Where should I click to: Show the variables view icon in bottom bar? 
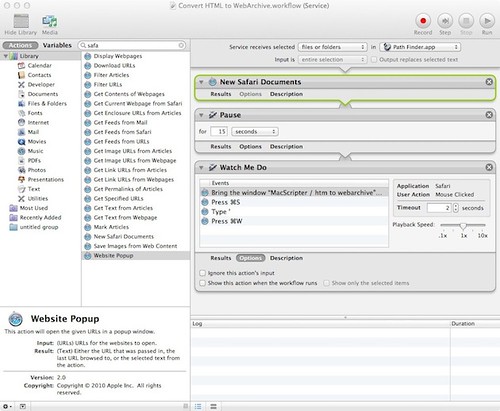click(213, 406)
